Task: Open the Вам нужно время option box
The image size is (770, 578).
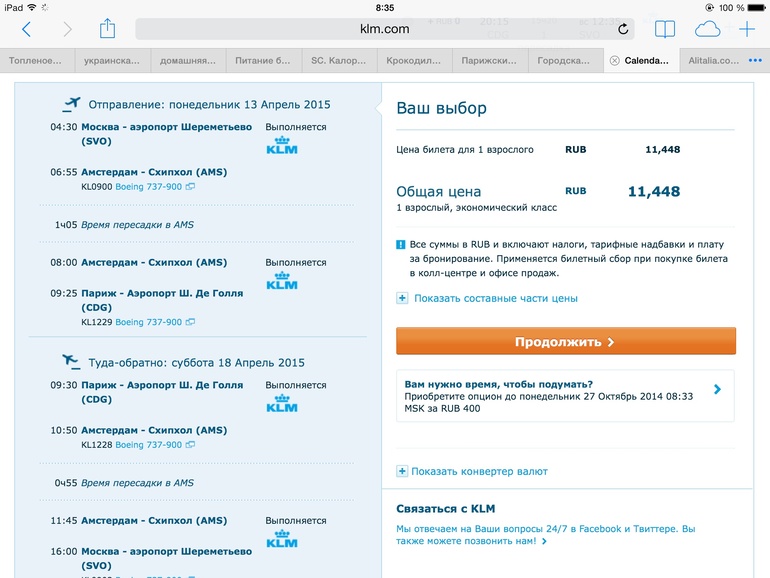Action: tap(565, 396)
